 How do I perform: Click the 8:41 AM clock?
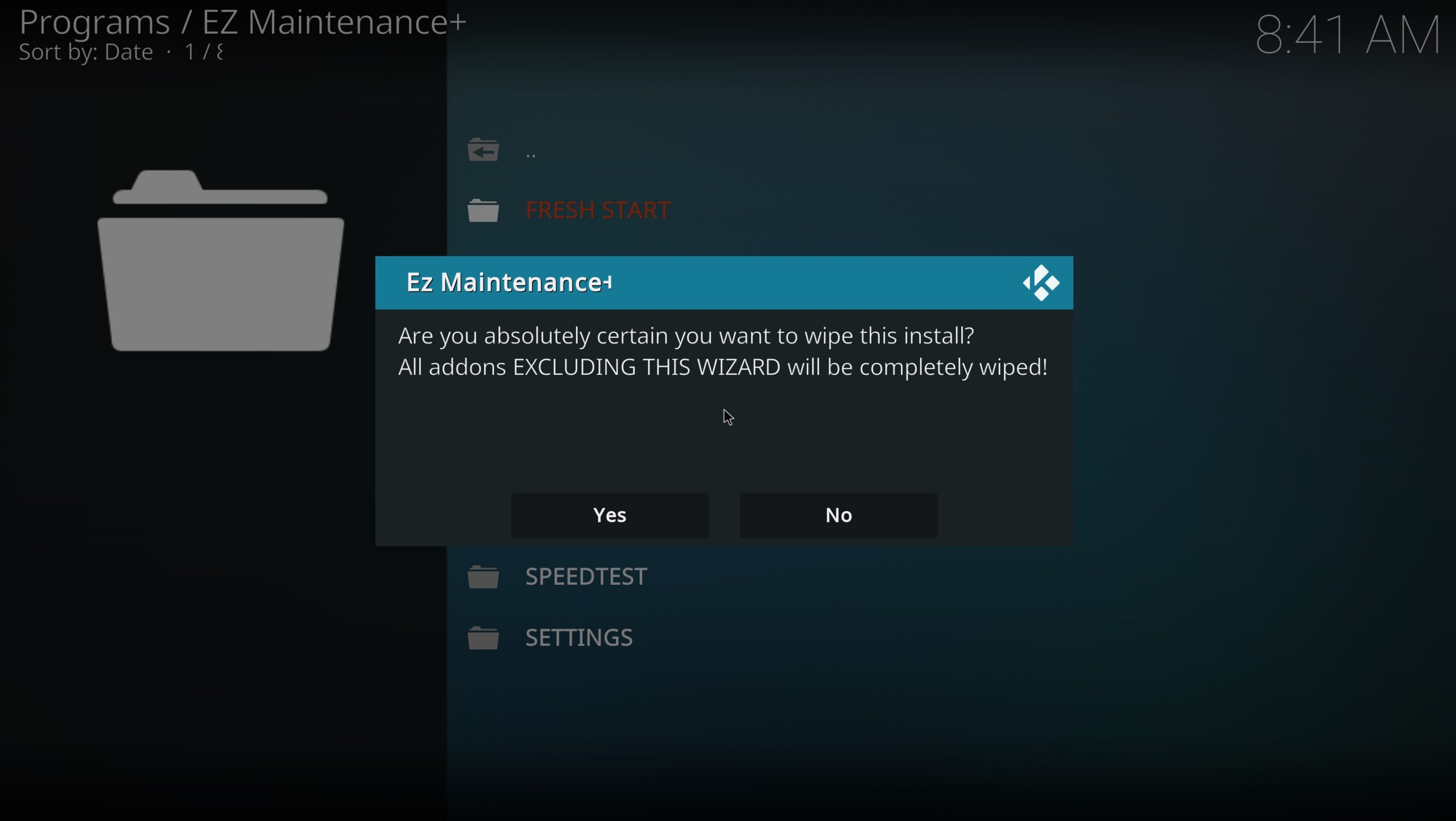tap(1347, 35)
